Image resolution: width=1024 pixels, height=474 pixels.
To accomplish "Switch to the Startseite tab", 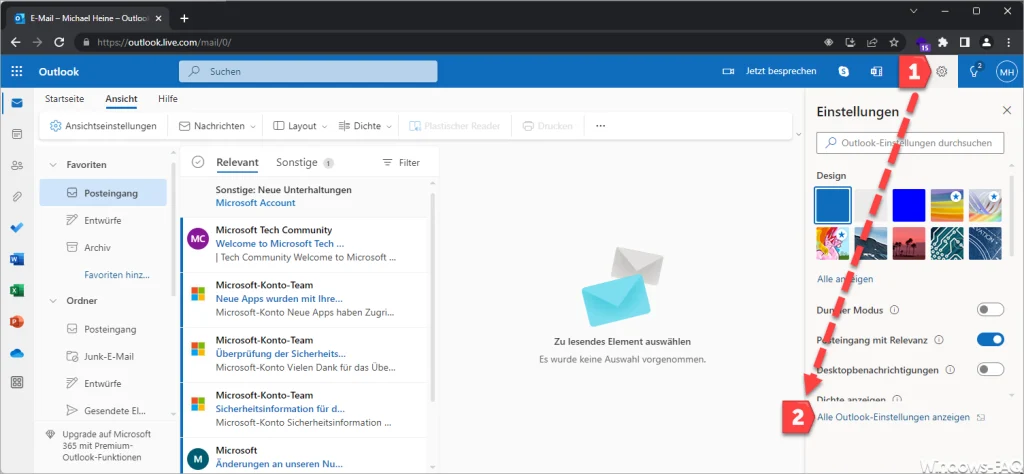I will click(x=64, y=99).
